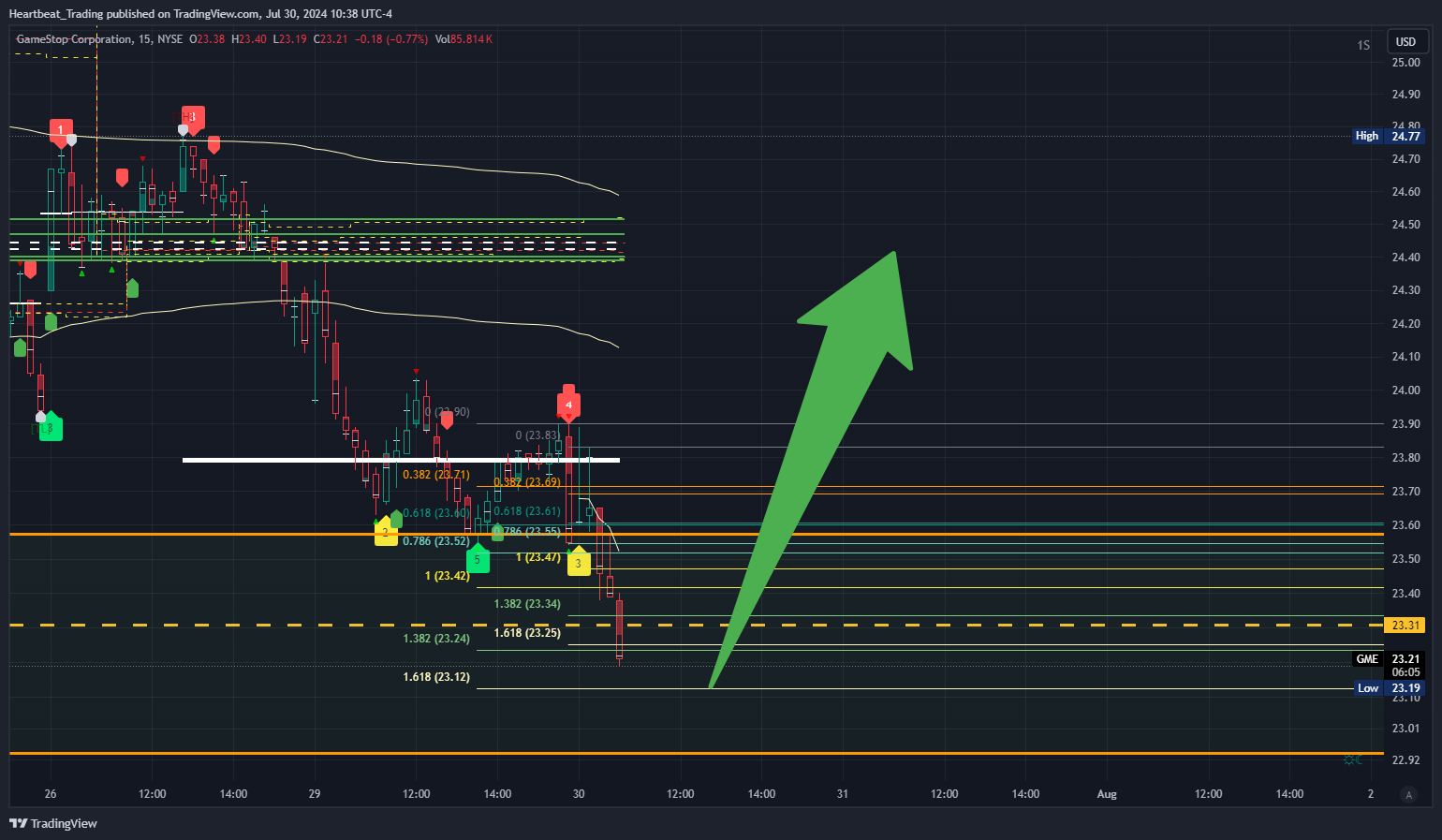Click the Low 23.19 price label
This screenshot has height=840, width=1442.
1390,688
